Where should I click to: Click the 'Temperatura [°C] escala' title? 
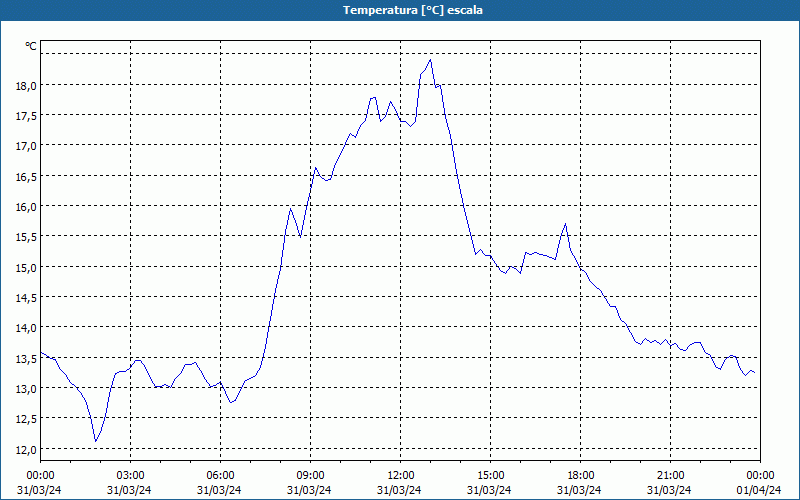click(x=413, y=10)
